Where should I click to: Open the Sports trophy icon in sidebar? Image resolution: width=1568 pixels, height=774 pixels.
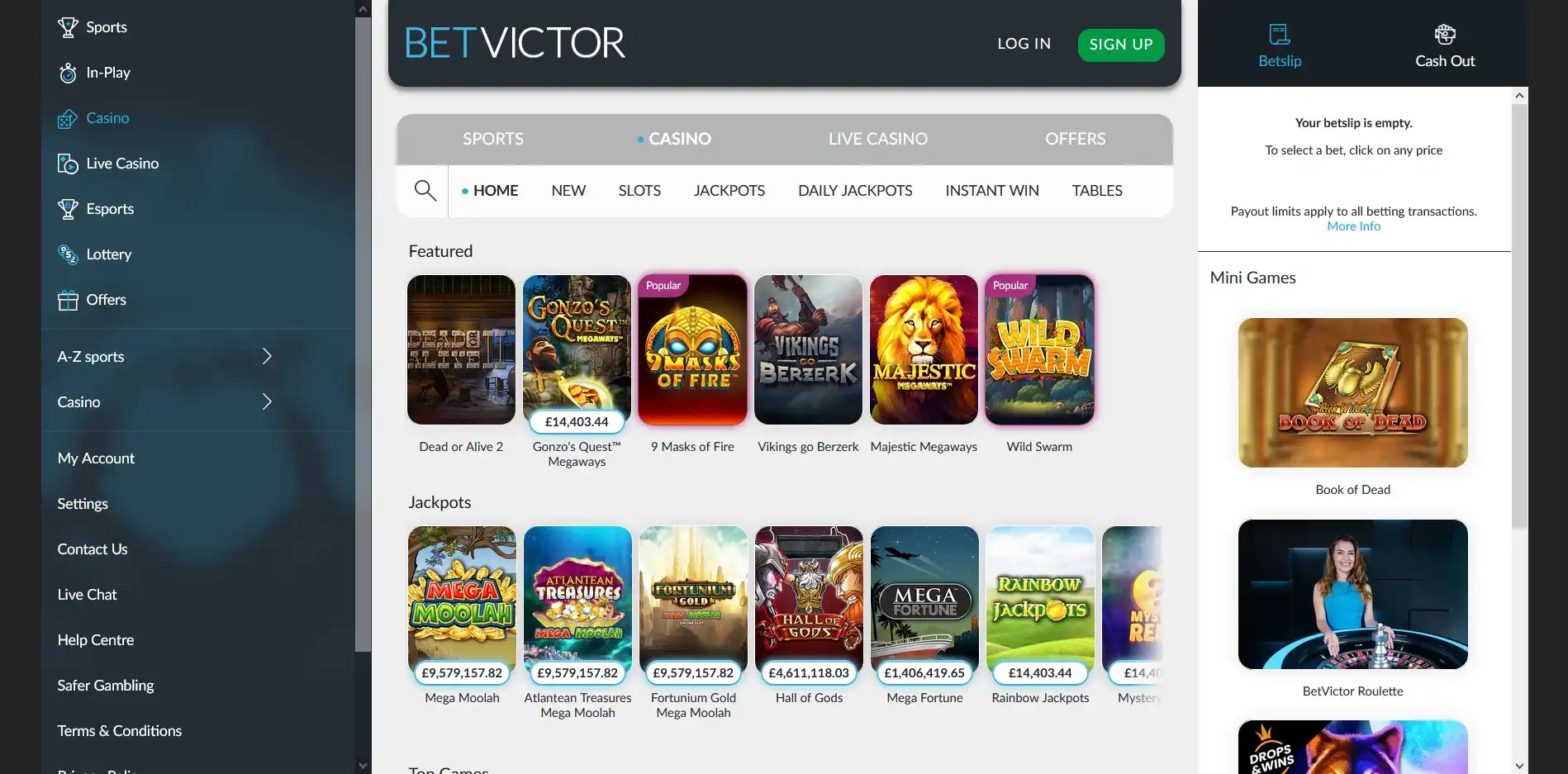[68, 27]
